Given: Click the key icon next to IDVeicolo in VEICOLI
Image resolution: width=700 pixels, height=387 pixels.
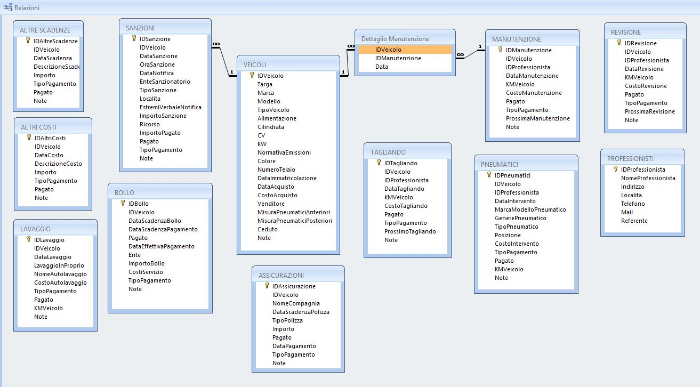Looking at the screenshot, I should (x=252, y=75).
